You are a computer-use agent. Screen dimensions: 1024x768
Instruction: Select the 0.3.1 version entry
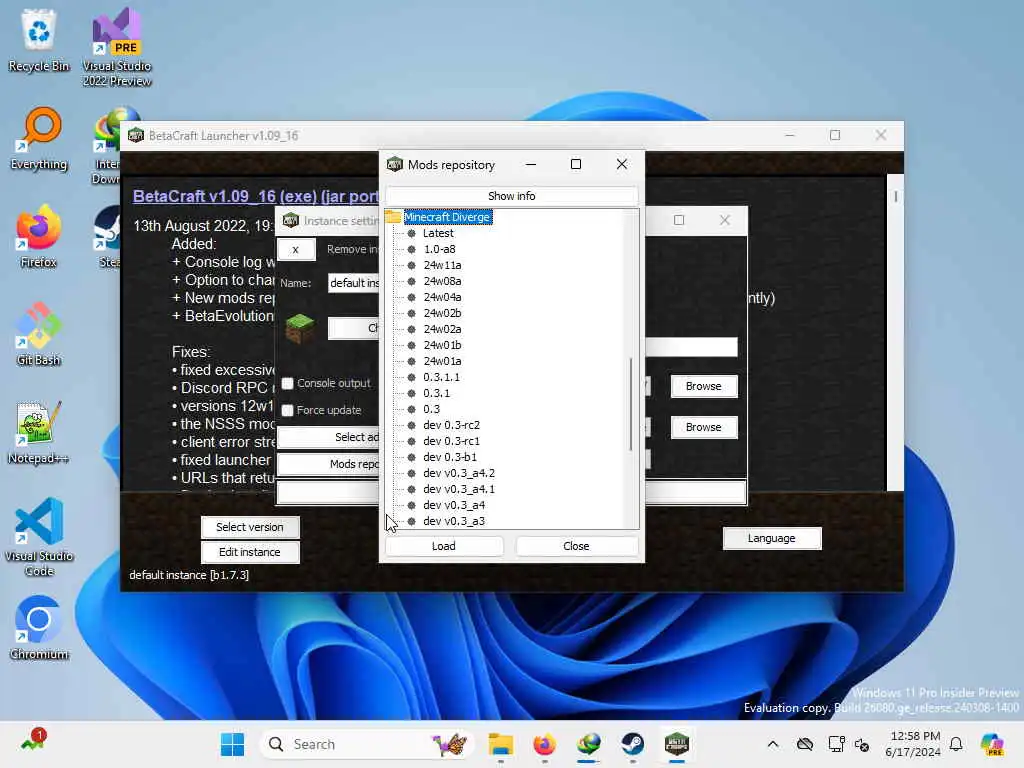(436, 393)
